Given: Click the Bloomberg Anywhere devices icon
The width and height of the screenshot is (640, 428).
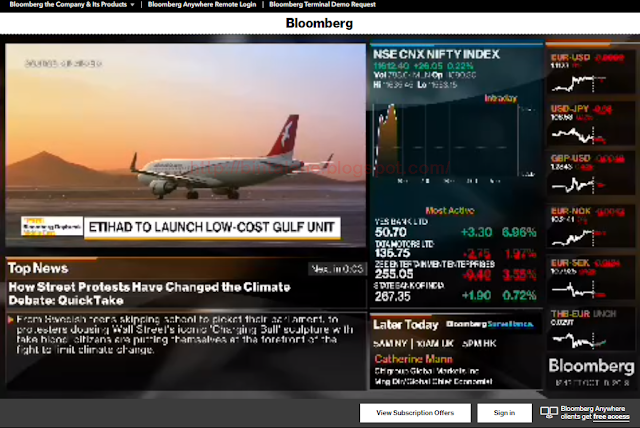Looking at the screenshot, I should (549, 412).
